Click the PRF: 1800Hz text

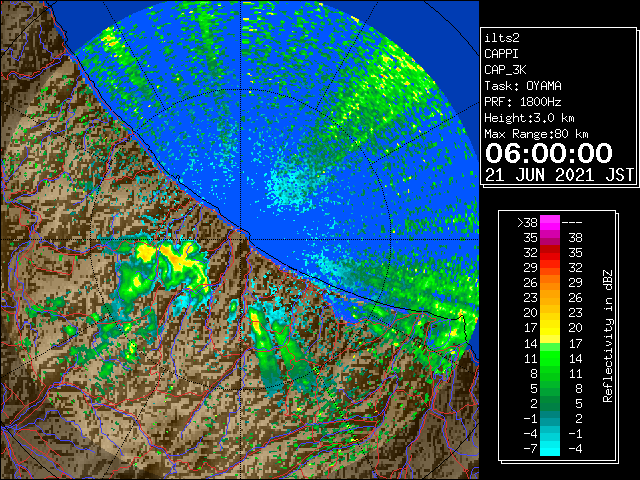coord(523,102)
